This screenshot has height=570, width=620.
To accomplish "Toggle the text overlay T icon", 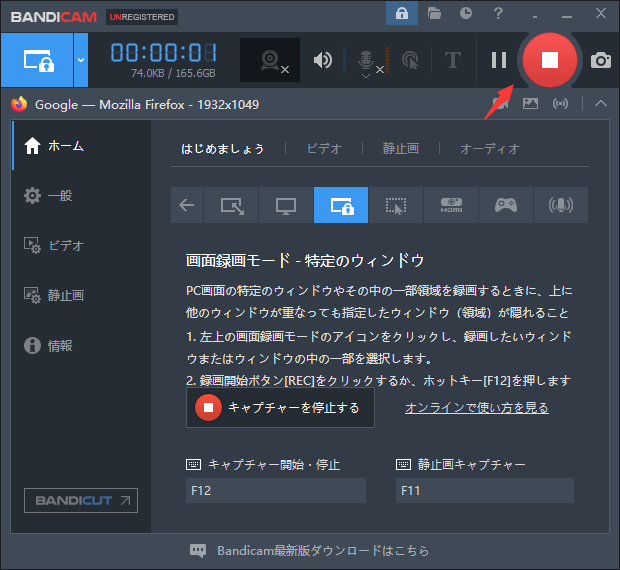I will [x=453, y=60].
